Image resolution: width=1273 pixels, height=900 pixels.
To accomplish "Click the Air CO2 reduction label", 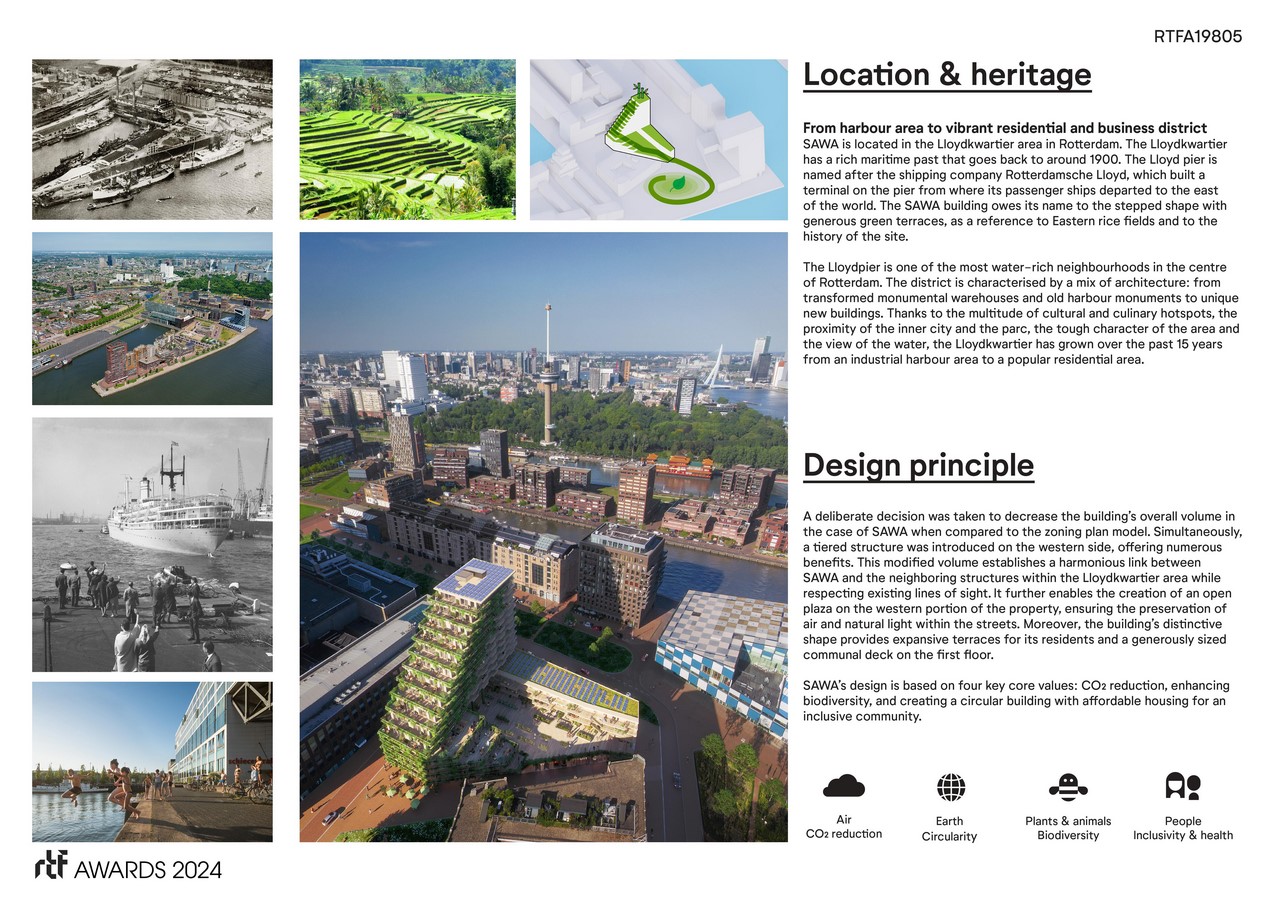I will (843, 828).
